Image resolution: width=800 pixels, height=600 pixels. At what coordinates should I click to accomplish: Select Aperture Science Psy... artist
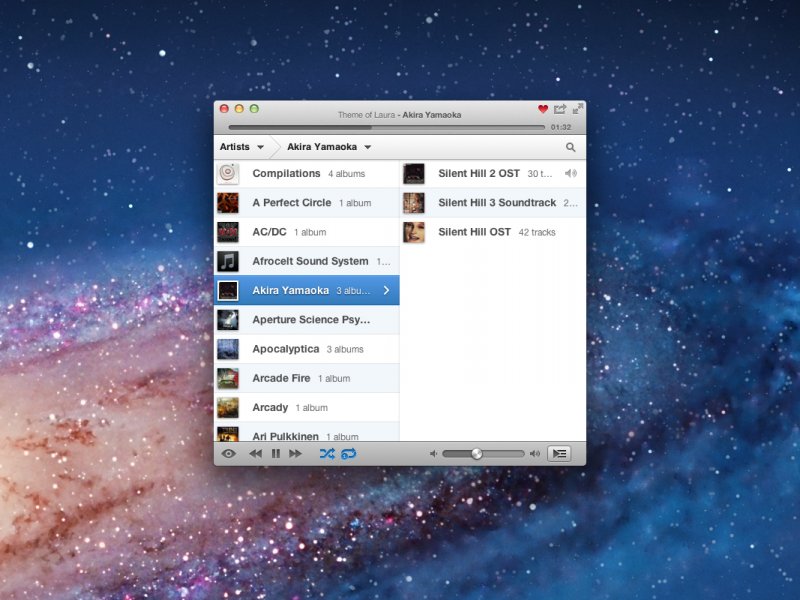coord(307,320)
